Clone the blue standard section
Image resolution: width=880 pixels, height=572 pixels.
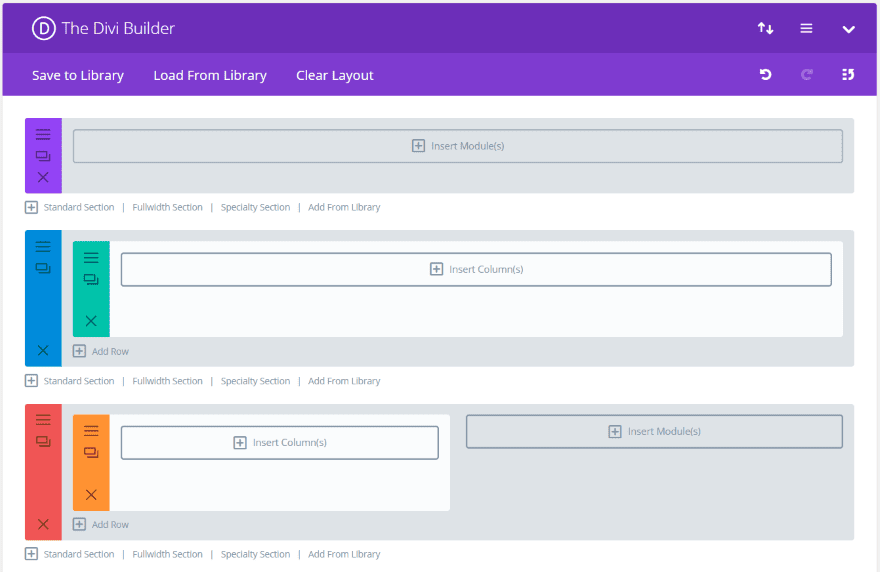43,268
